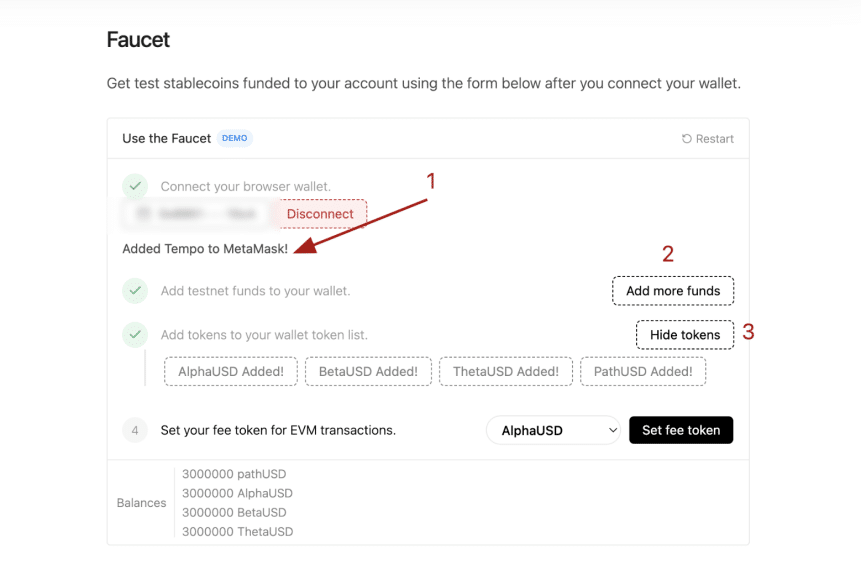The width and height of the screenshot is (861, 585).
Task: Select the BetaUSD Added! token button
Action: [368, 371]
